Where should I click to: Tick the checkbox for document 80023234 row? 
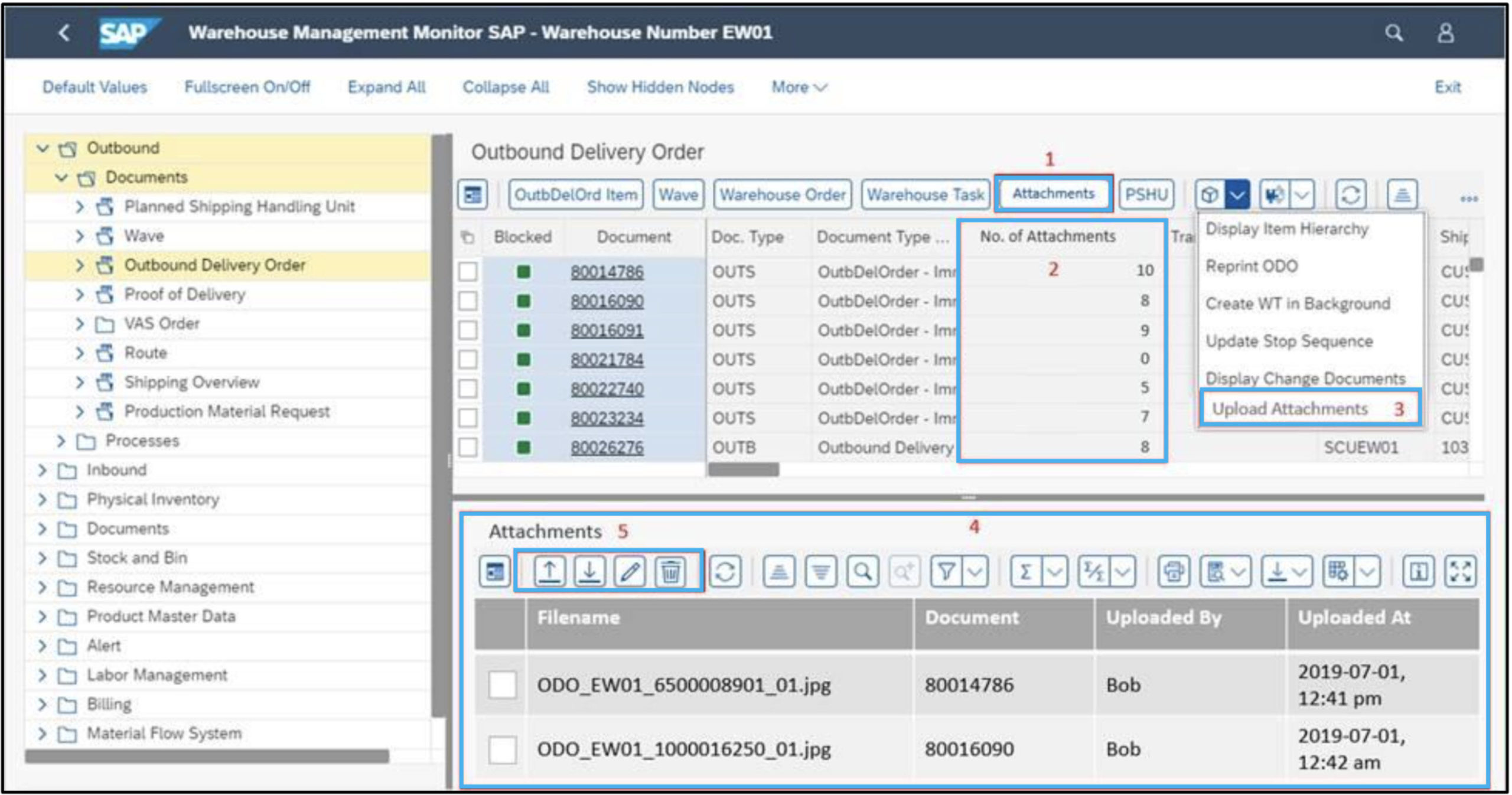click(468, 418)
